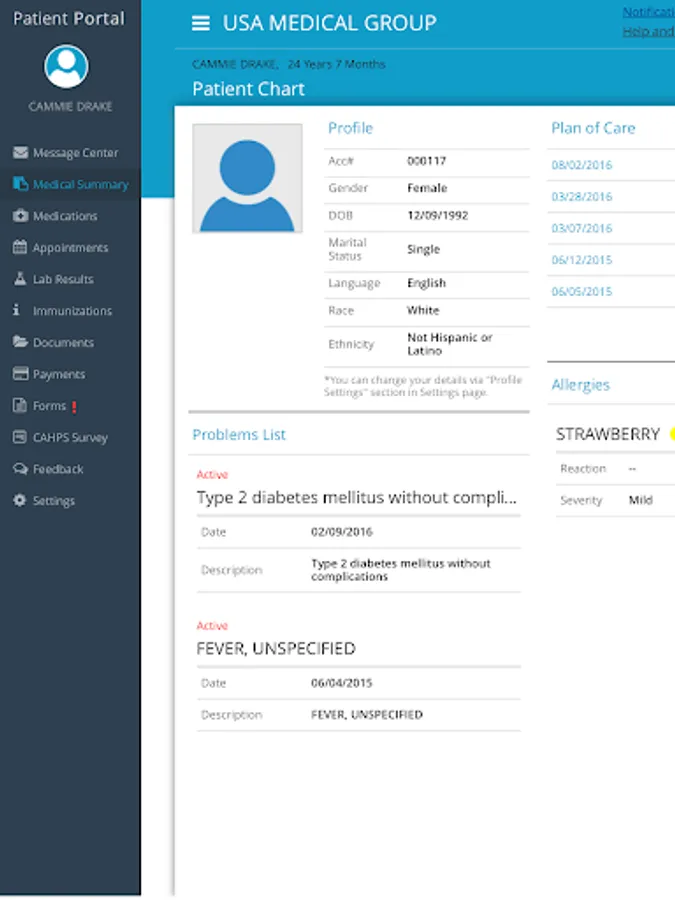
Task: Open CAHPS Survey
Action: [70, 437]
